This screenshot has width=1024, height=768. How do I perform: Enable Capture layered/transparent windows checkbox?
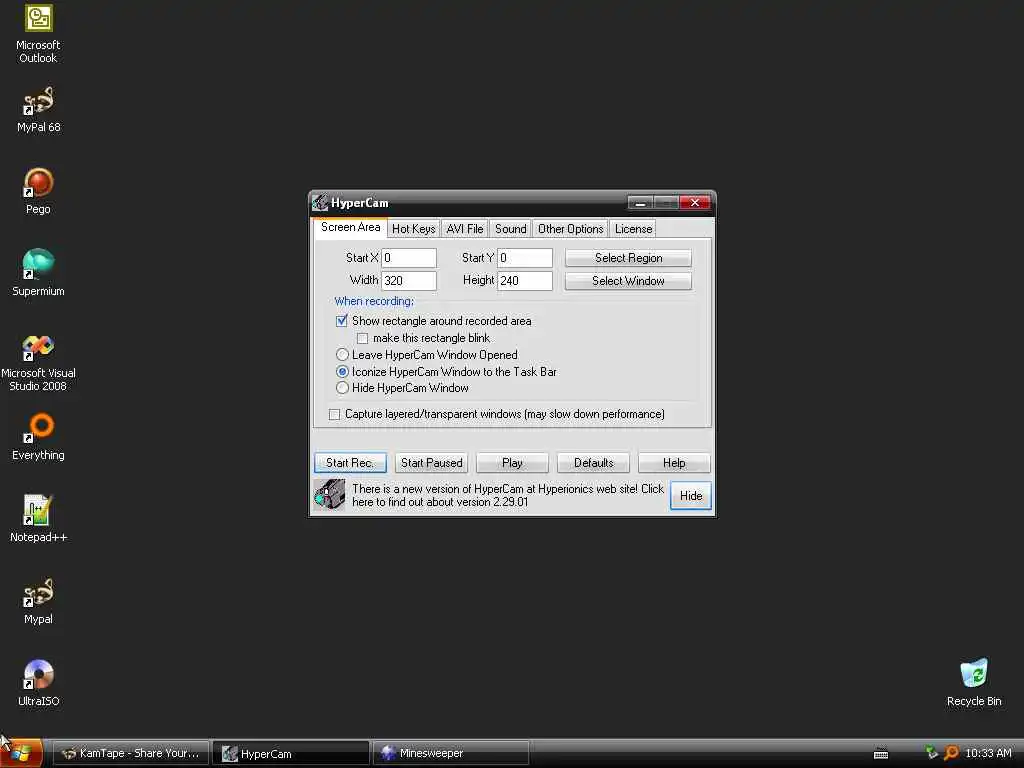pos(334,414)
